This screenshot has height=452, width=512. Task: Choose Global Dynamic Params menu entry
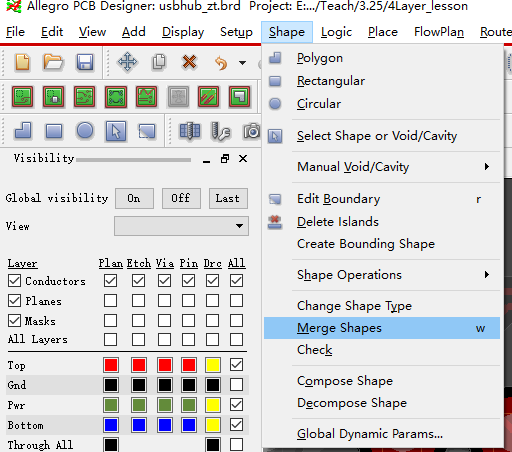click(x=382, y=434)
